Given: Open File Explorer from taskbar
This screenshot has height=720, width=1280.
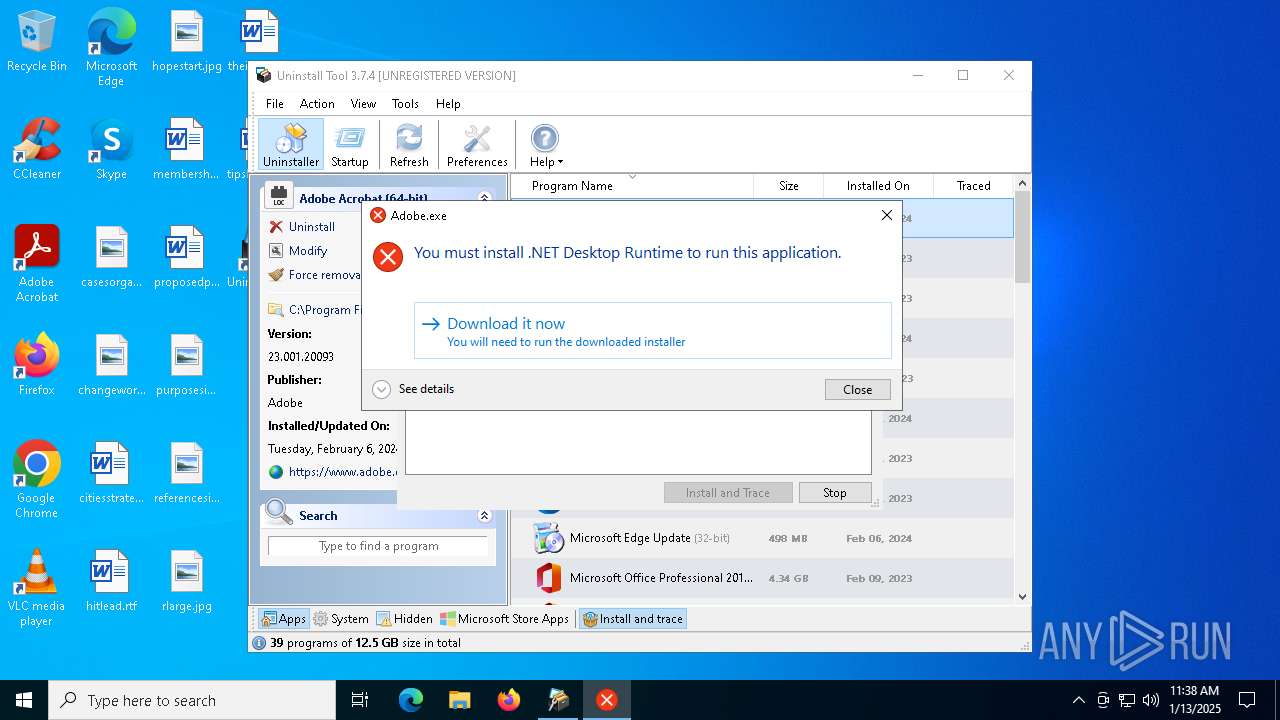Looking at the screenshot, I should [459, 700].
